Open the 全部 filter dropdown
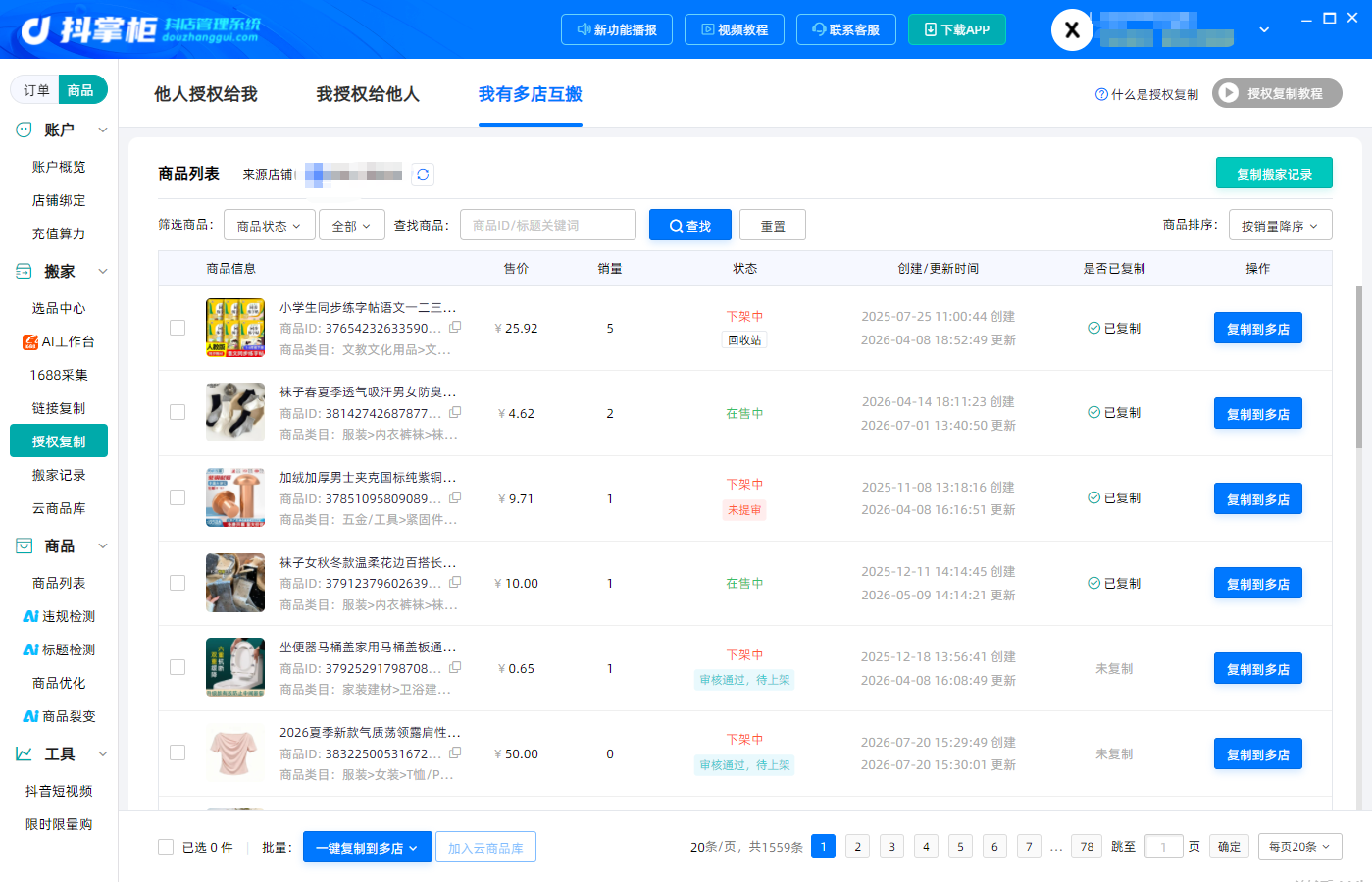1372x882 pixels. [351, 226]
